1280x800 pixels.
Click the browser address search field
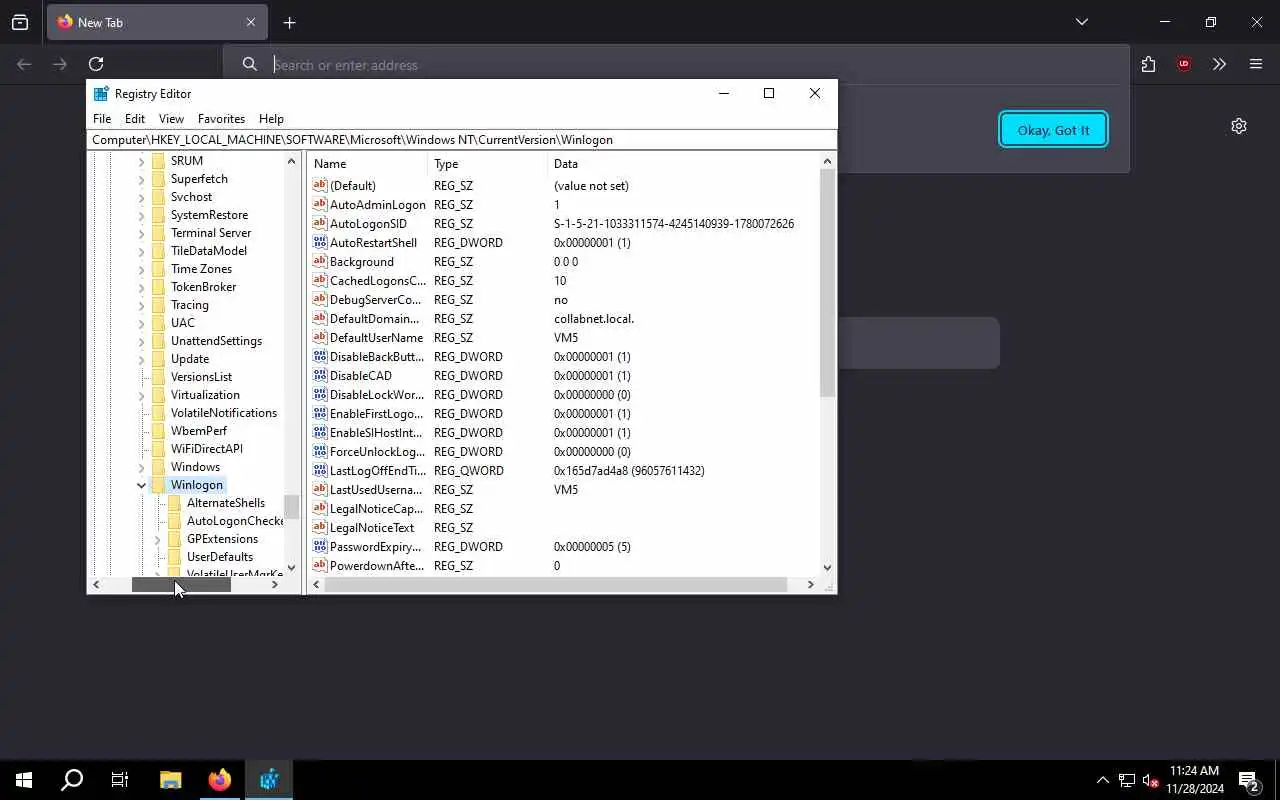coord(676,64)
